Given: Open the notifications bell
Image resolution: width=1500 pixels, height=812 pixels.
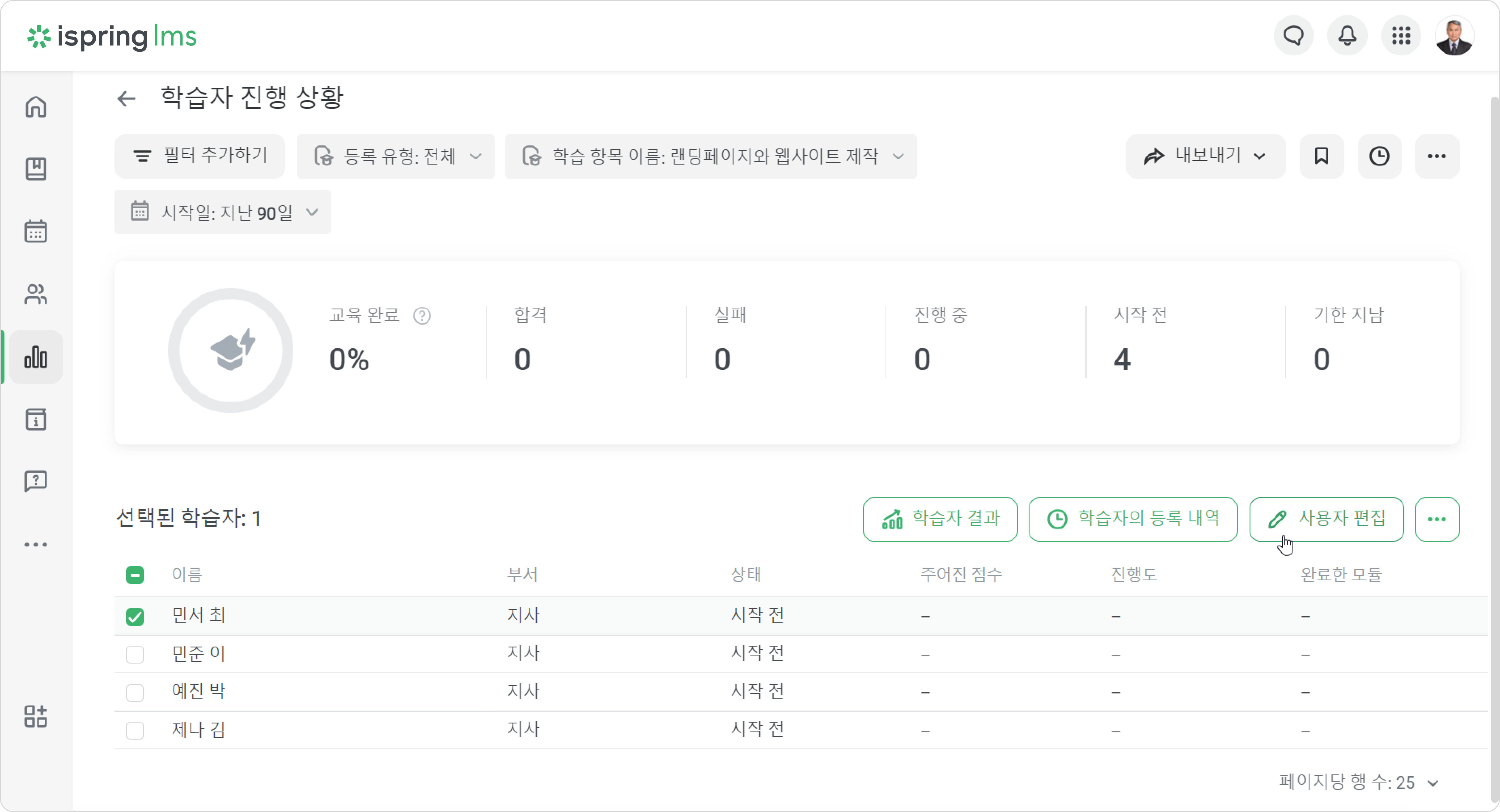Looking at the screenshot, I should [1347, 36].
